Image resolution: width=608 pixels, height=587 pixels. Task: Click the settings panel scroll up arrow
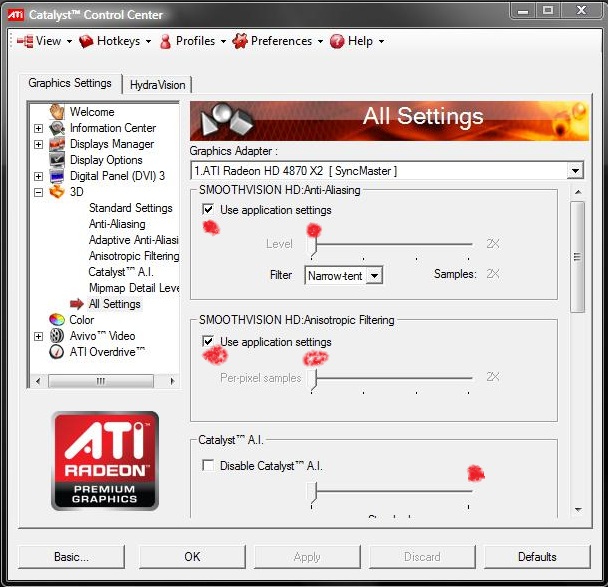click(x=578, y=192)
